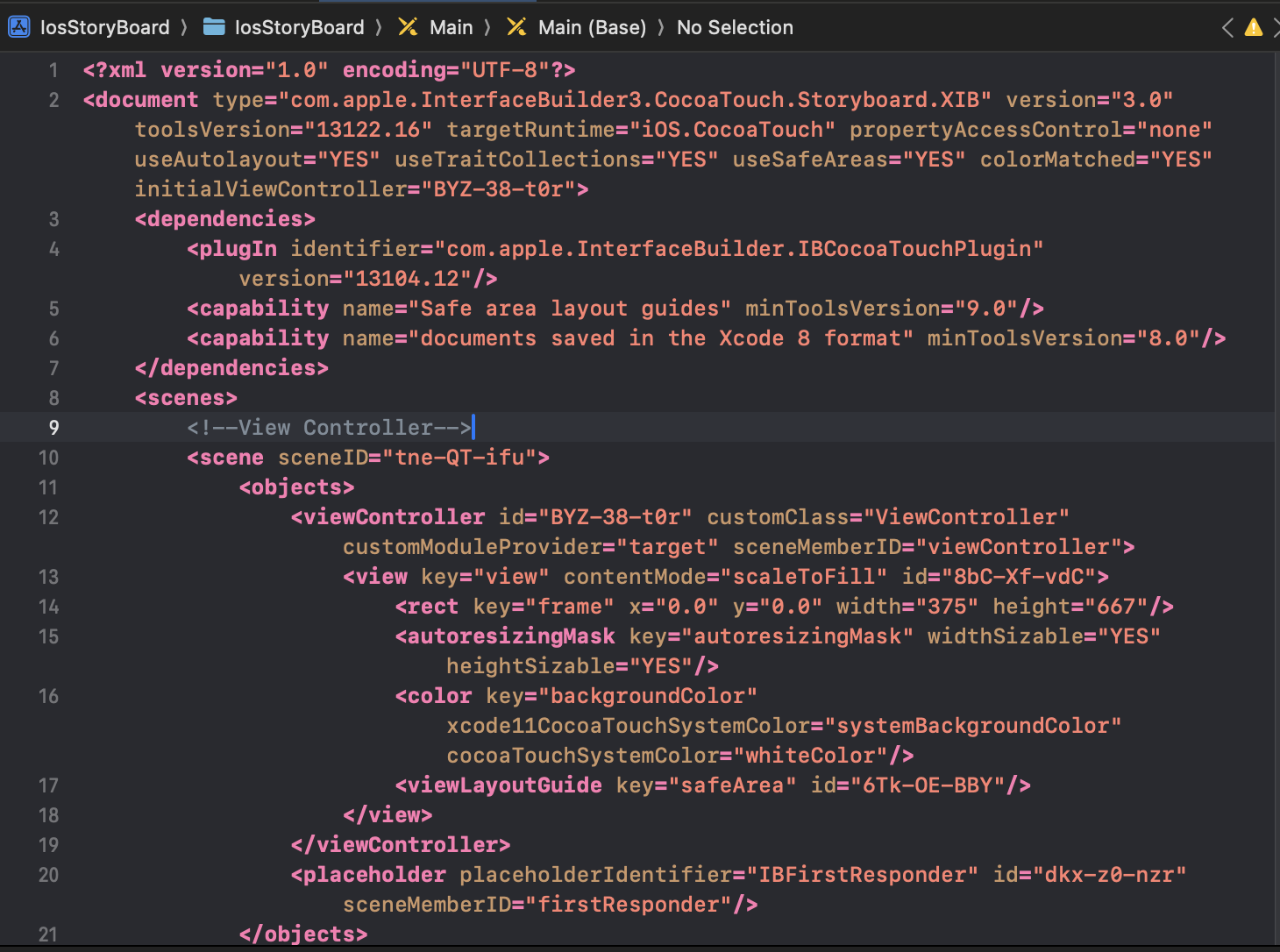1280x952 pixels.
Task: Click customModuleProvider value "target"
Action: (x=667, y=547)
